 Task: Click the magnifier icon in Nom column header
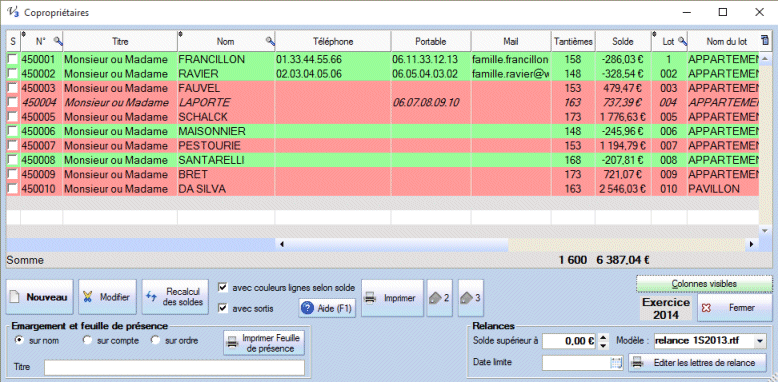coord(270,42)
